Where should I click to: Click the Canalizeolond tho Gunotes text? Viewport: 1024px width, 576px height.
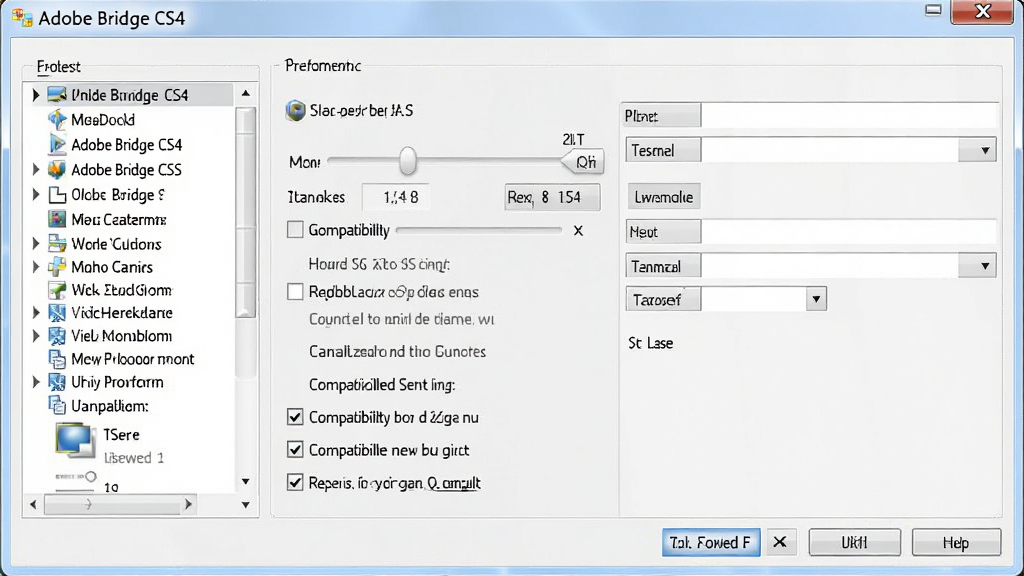tap(397, 351)
